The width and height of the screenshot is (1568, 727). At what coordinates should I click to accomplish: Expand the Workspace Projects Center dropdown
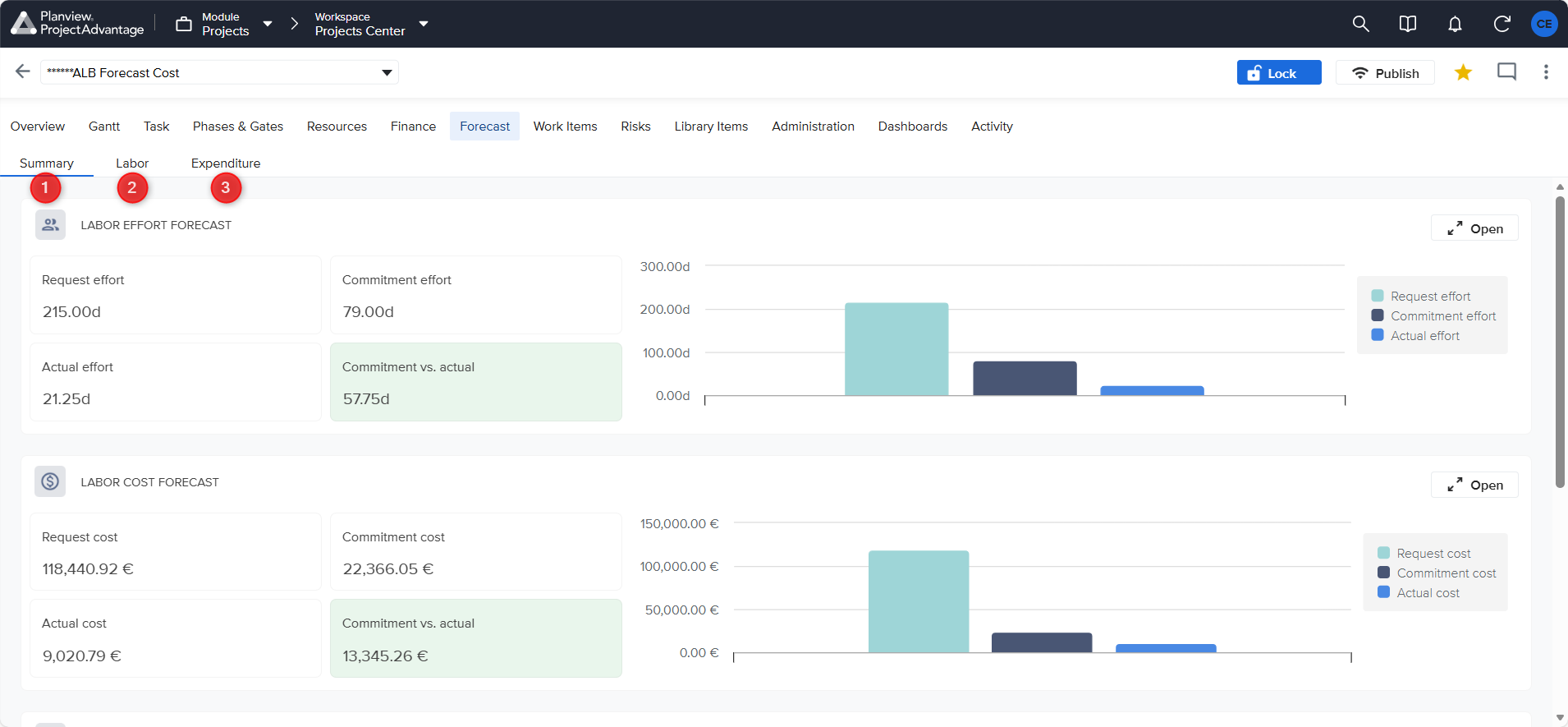pyautogui.click(x=424, y=24)
